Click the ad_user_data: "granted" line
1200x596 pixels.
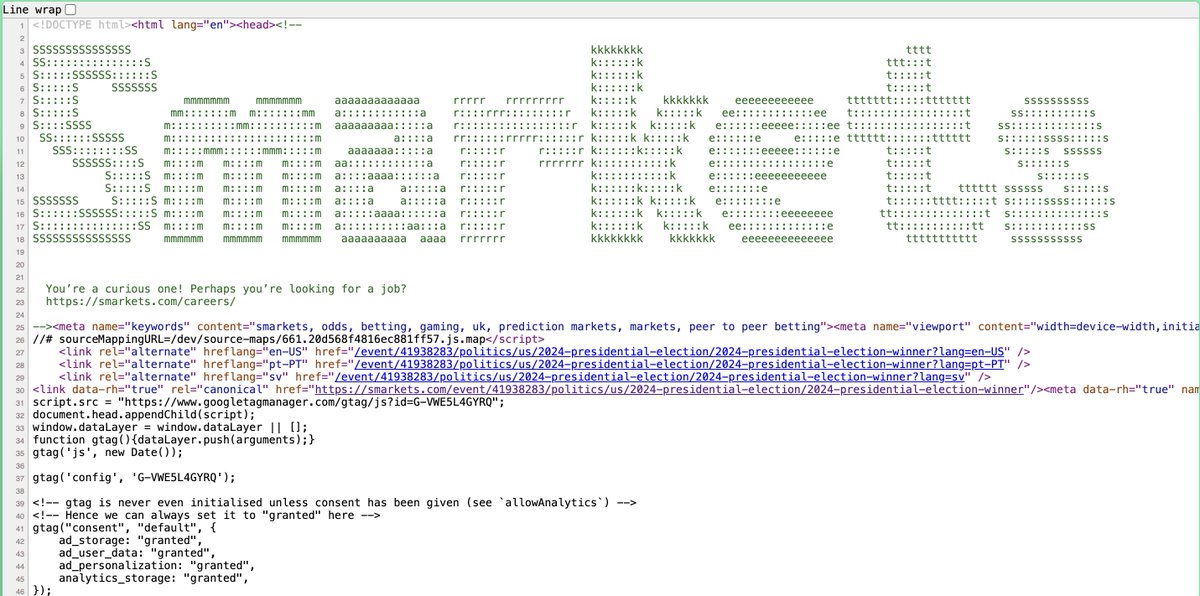[x=138, y=553]
